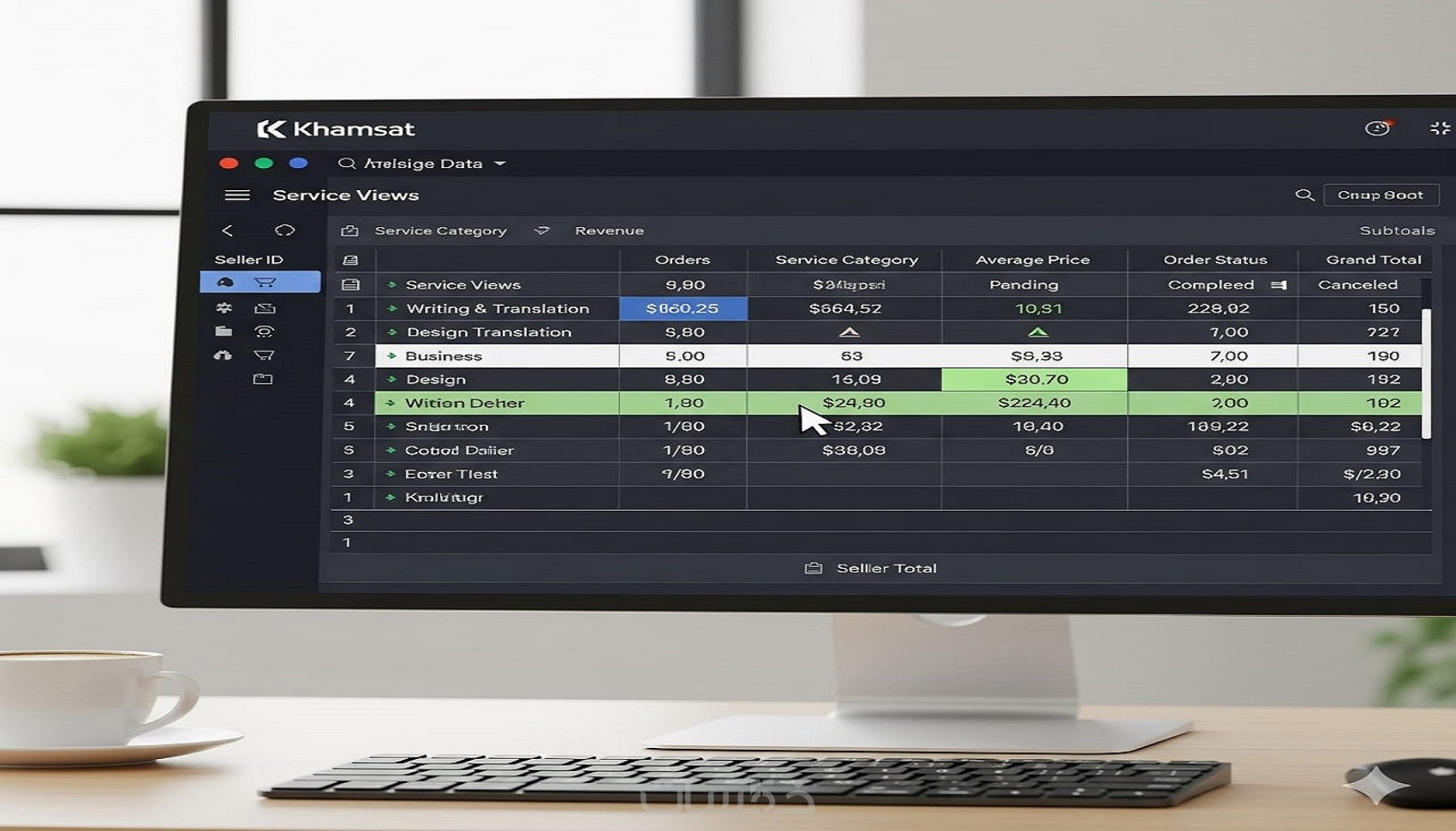Click the sort icon left of Revenue
Viewport: 1456px width, 831px height.
point(541,230)
